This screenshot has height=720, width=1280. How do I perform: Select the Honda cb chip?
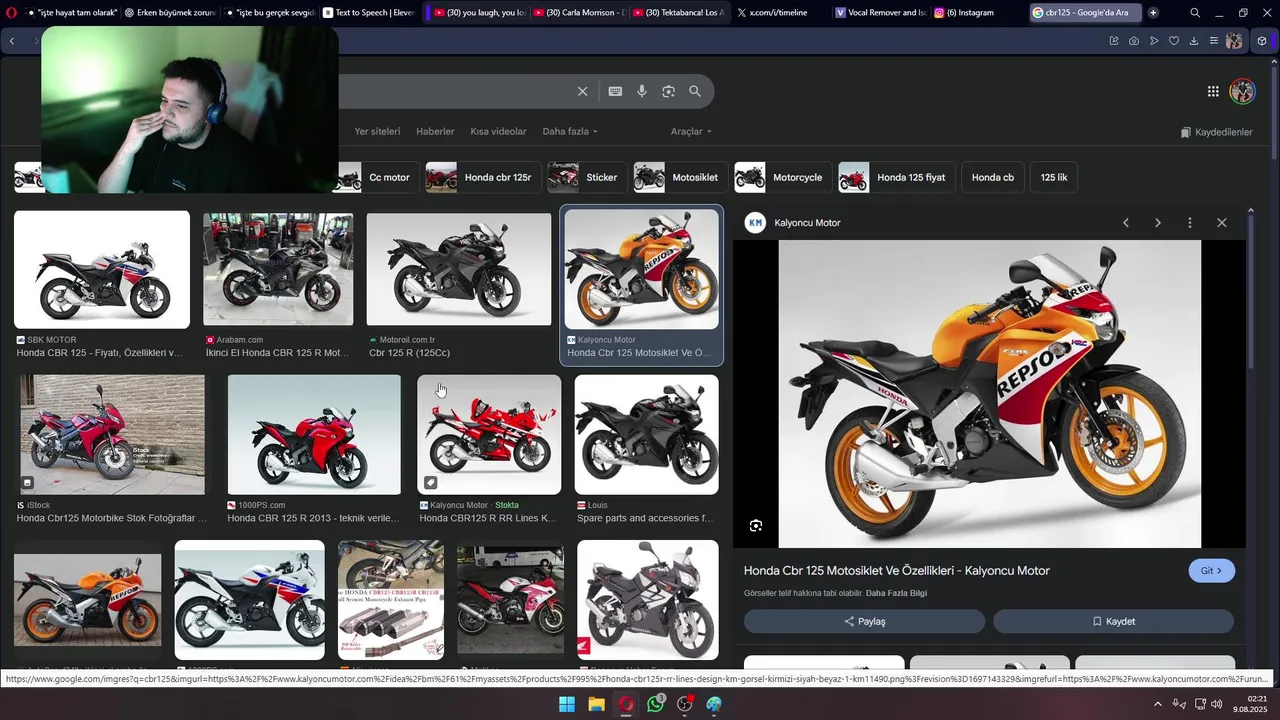tap(992, 177)
